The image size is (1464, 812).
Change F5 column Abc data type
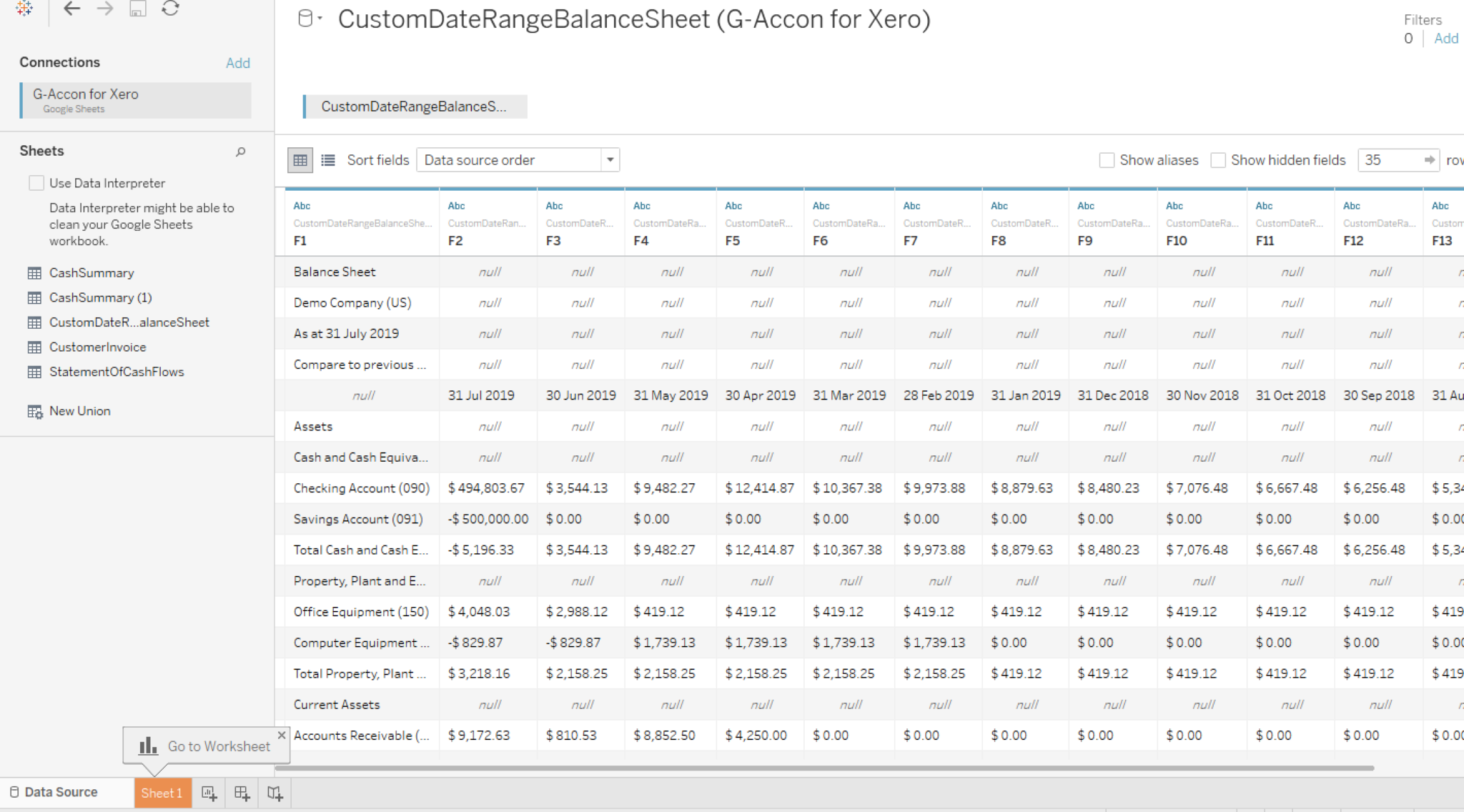[733, 206]
